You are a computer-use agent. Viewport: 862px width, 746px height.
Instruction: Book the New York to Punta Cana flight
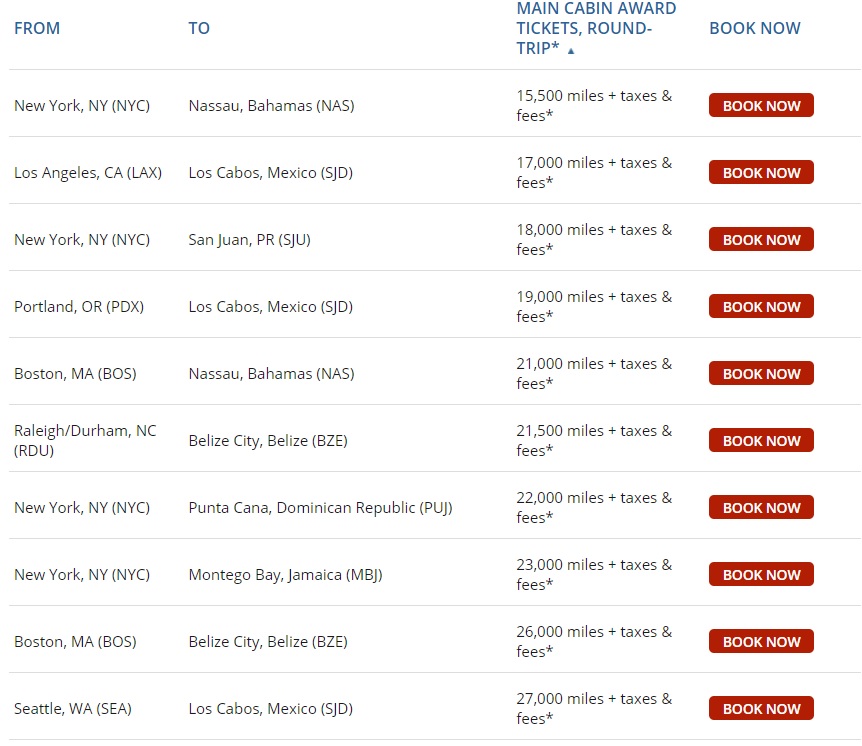coord(761,508)
